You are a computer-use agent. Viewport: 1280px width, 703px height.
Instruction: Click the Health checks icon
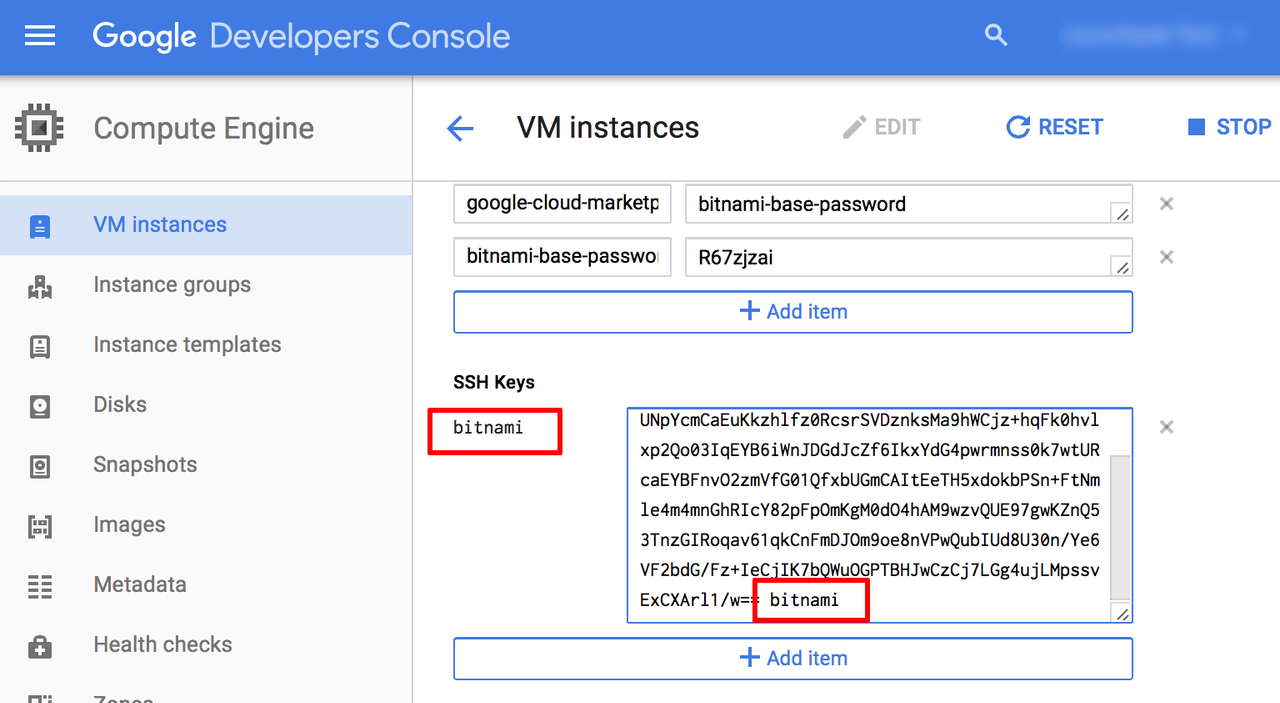(40, 646)
